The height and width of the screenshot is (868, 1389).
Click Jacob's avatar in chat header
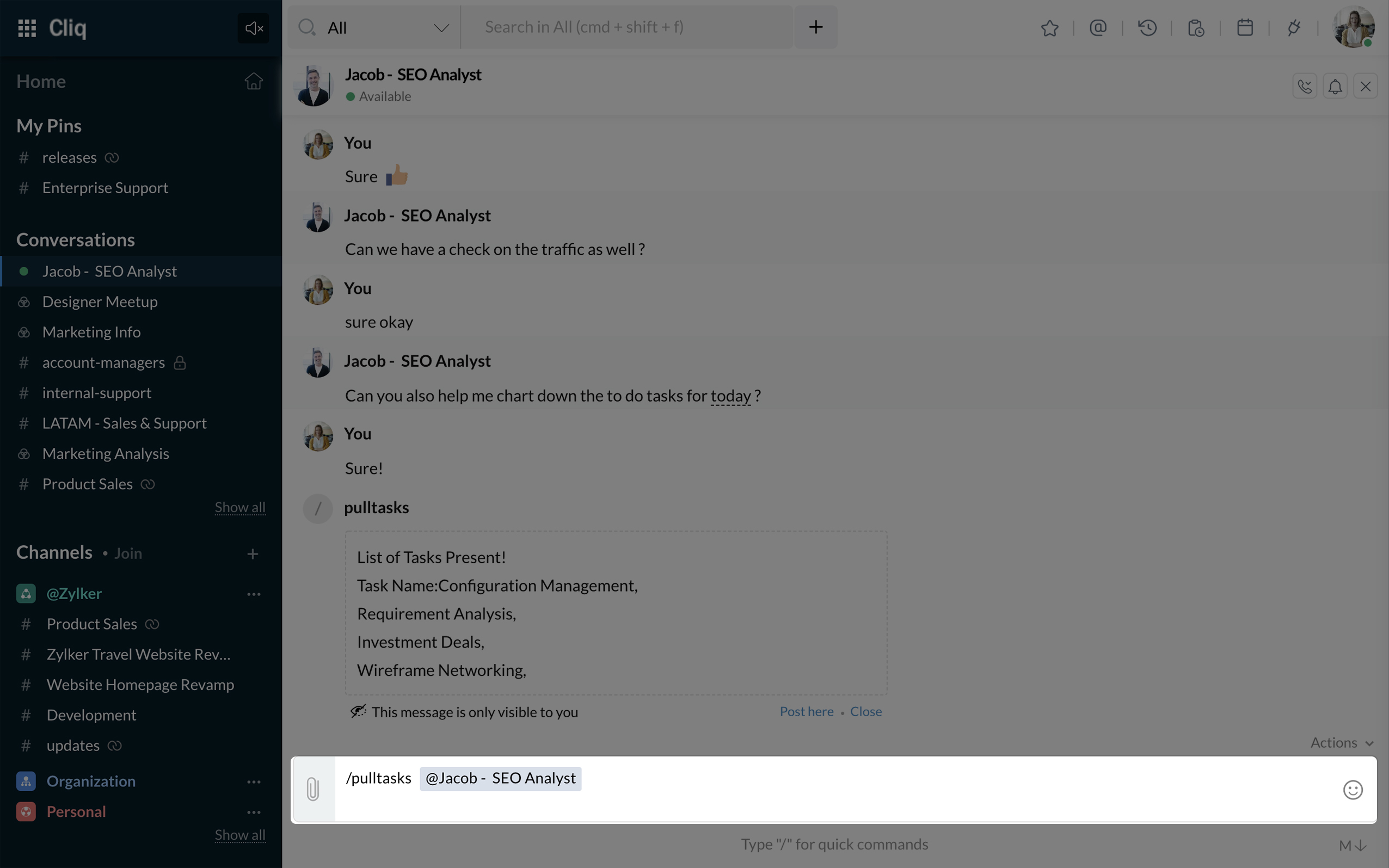click(314, 85)
